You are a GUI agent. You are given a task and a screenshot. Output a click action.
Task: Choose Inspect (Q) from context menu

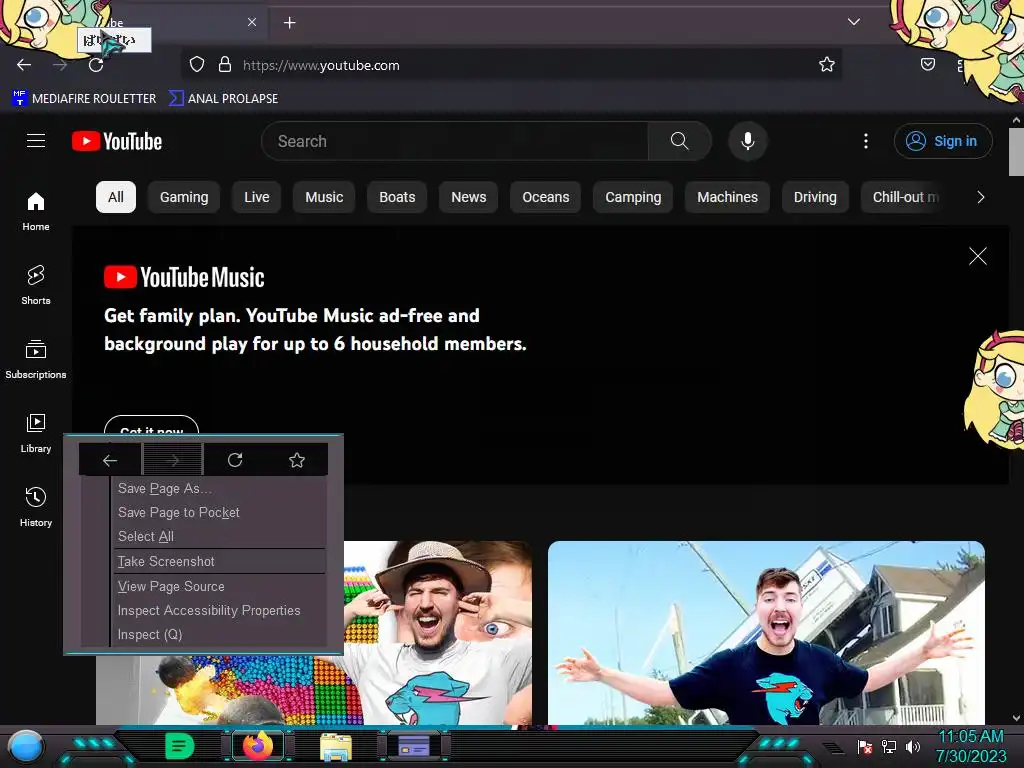221,635
